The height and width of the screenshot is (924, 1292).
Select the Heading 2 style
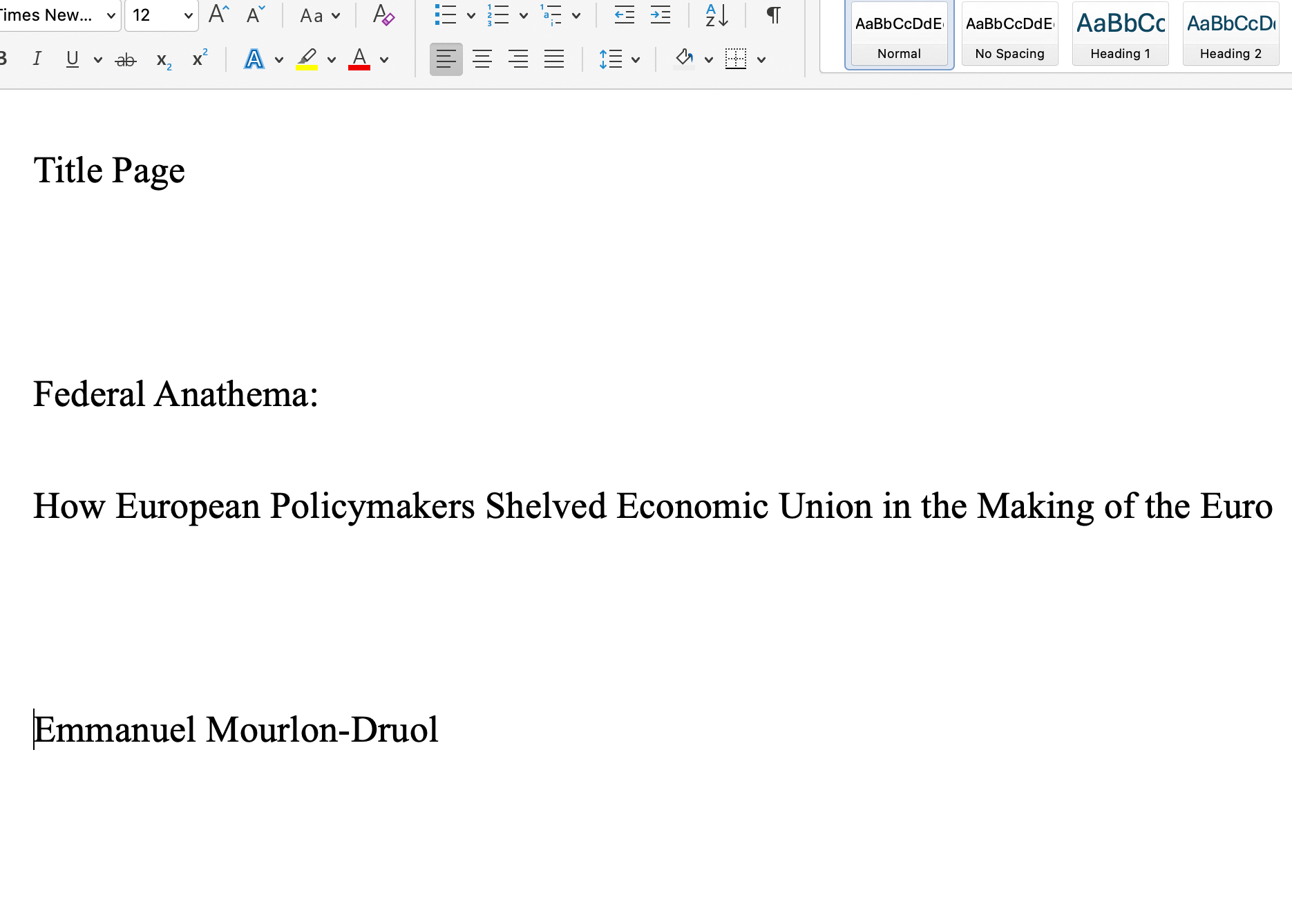(x=1231, y=35)
